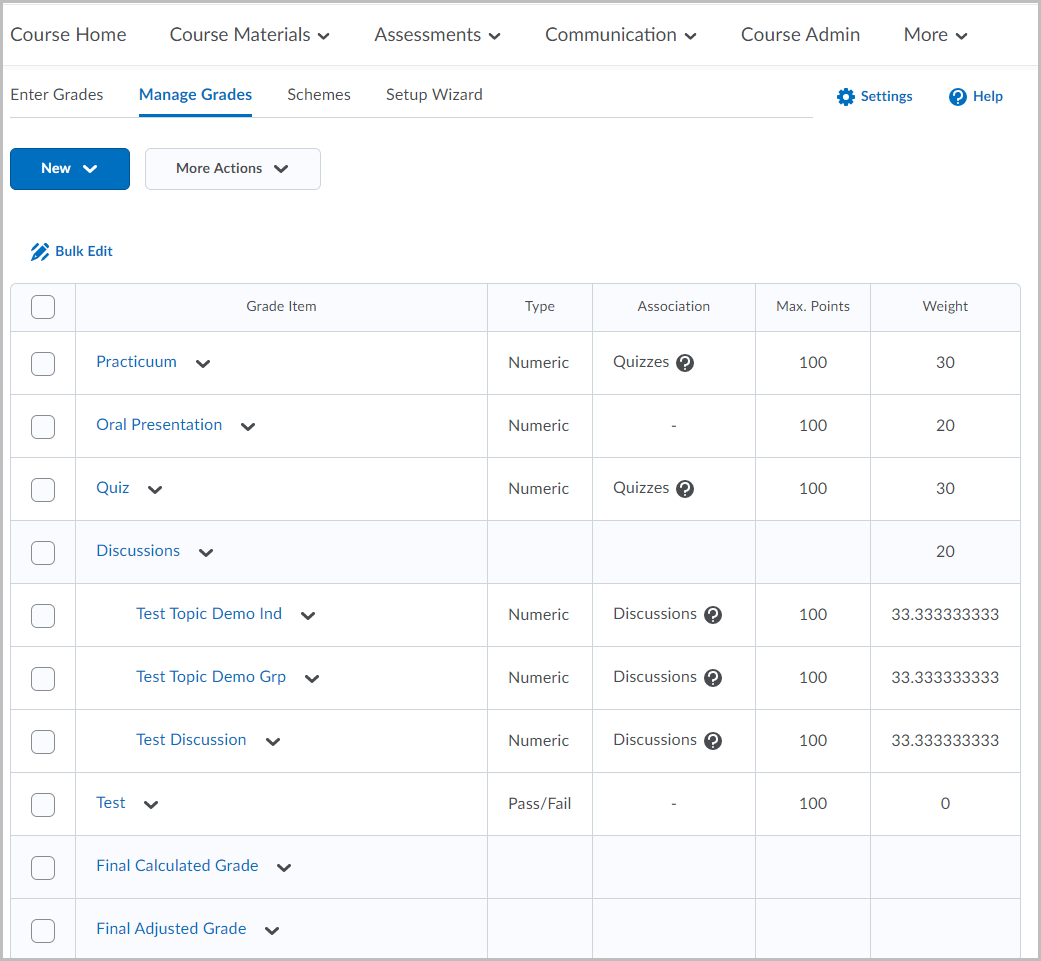Click help icon in Test Topic Demo Ind row
Screen dimensions: 1041x961
tap(712, 615)
